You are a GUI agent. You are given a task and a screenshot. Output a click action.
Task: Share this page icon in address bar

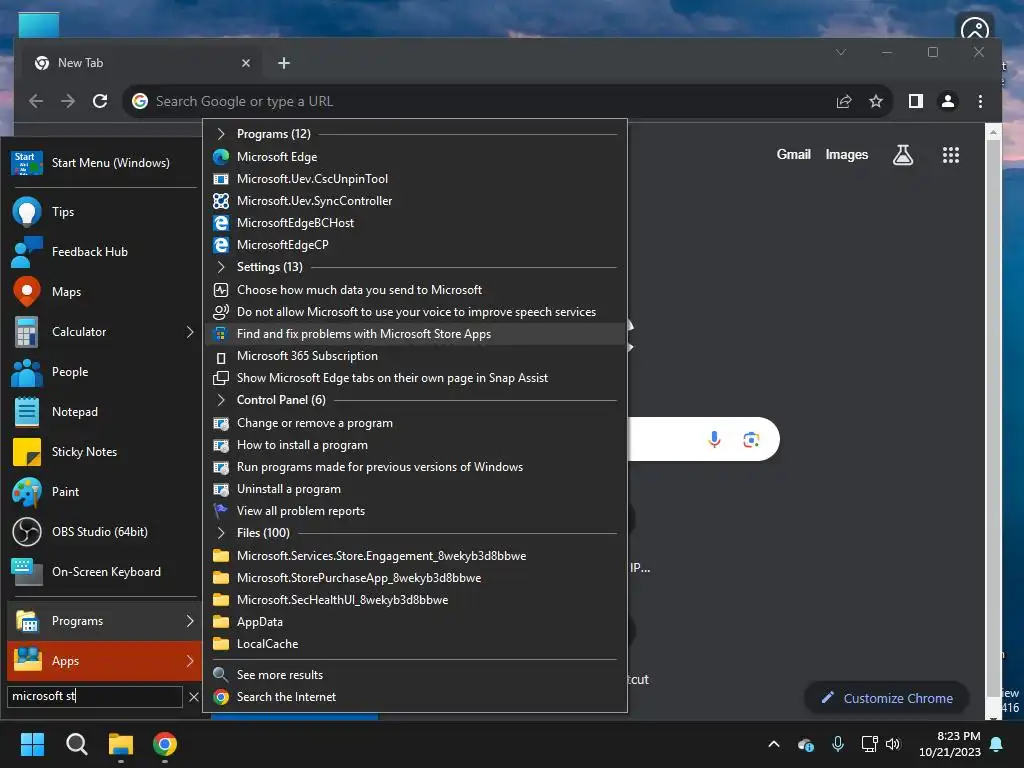tap(844, 101)
